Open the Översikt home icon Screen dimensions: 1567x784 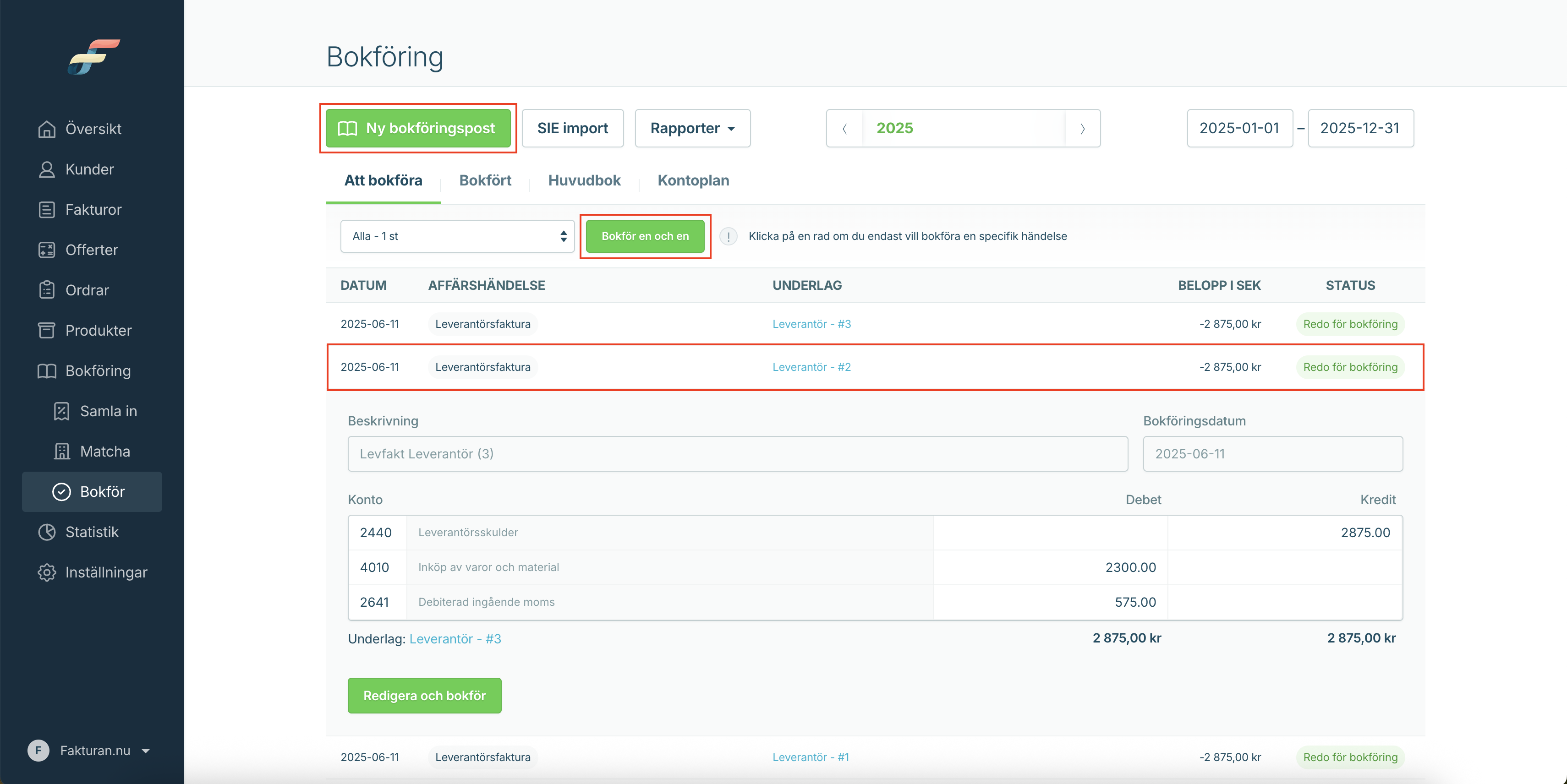(x=47, y=129)
